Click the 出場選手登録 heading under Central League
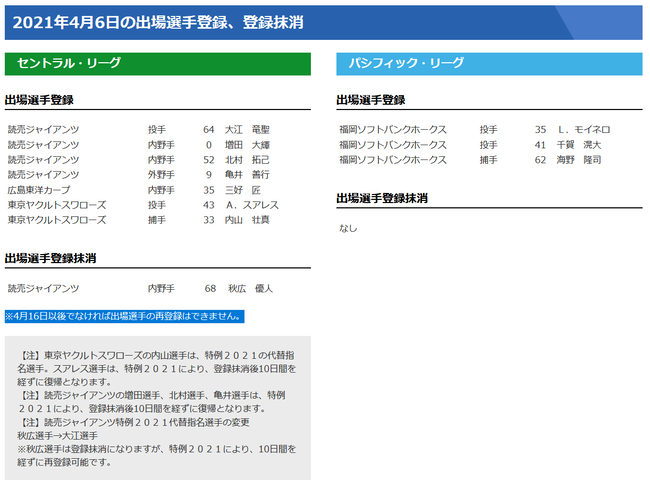650x480 pixels. pos(39,100)
